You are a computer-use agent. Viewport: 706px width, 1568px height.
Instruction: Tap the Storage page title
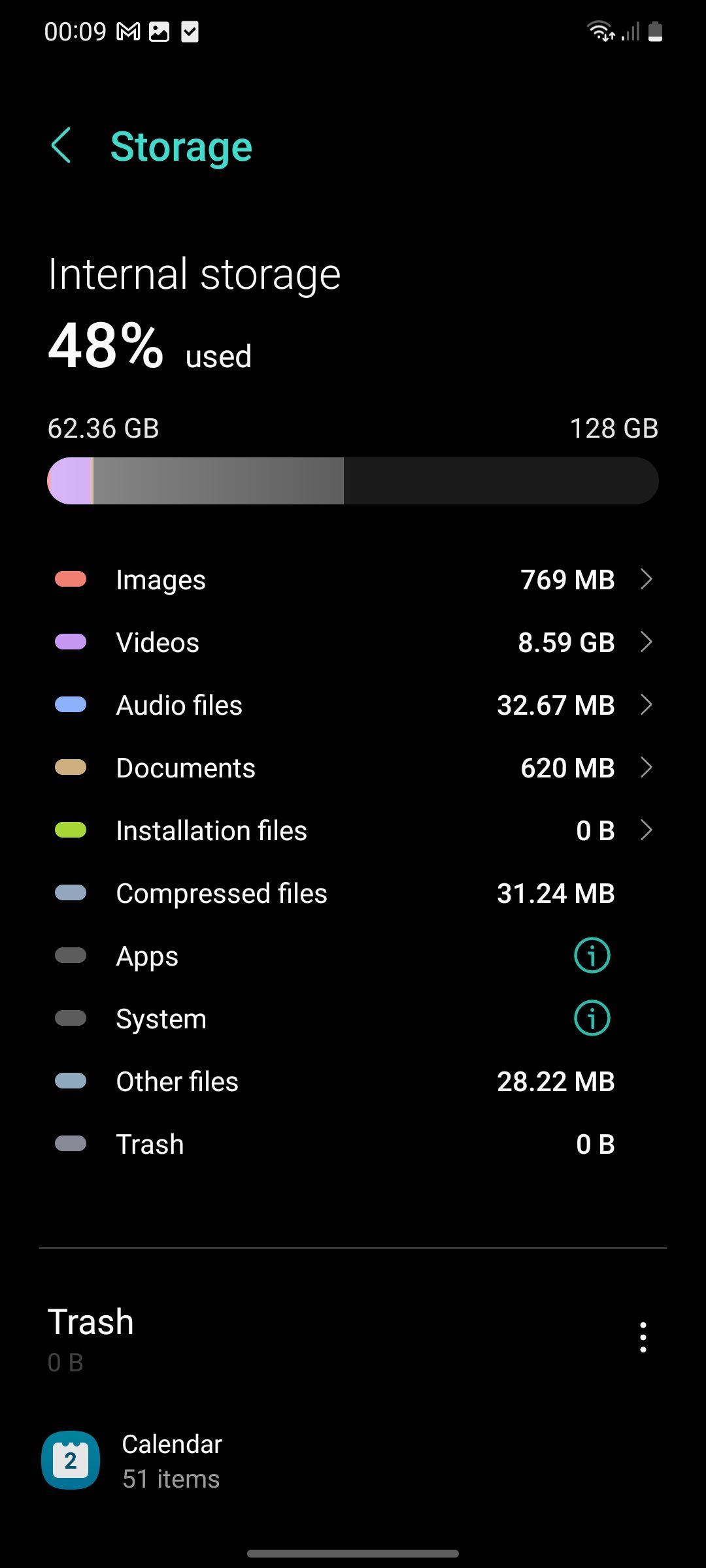pos(181,146)
